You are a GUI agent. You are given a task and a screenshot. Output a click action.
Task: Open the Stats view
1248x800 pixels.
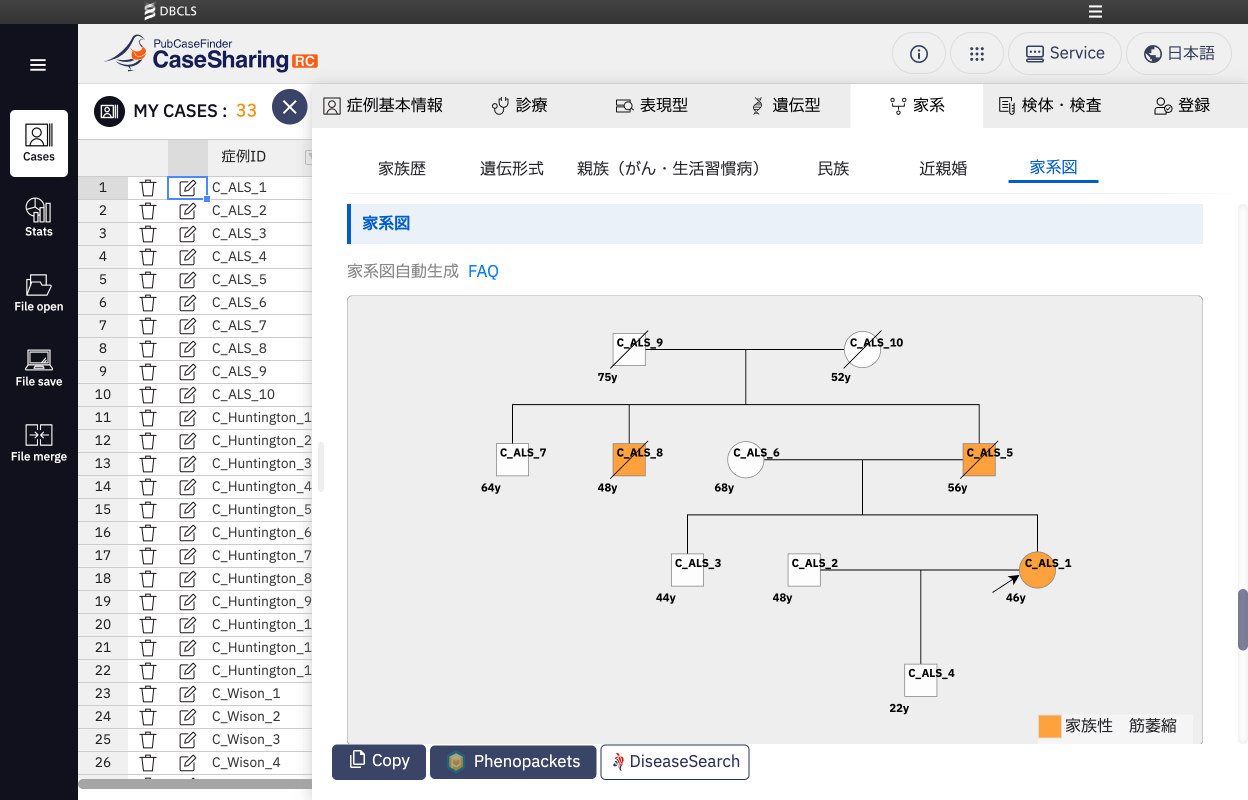pos(39,217)
